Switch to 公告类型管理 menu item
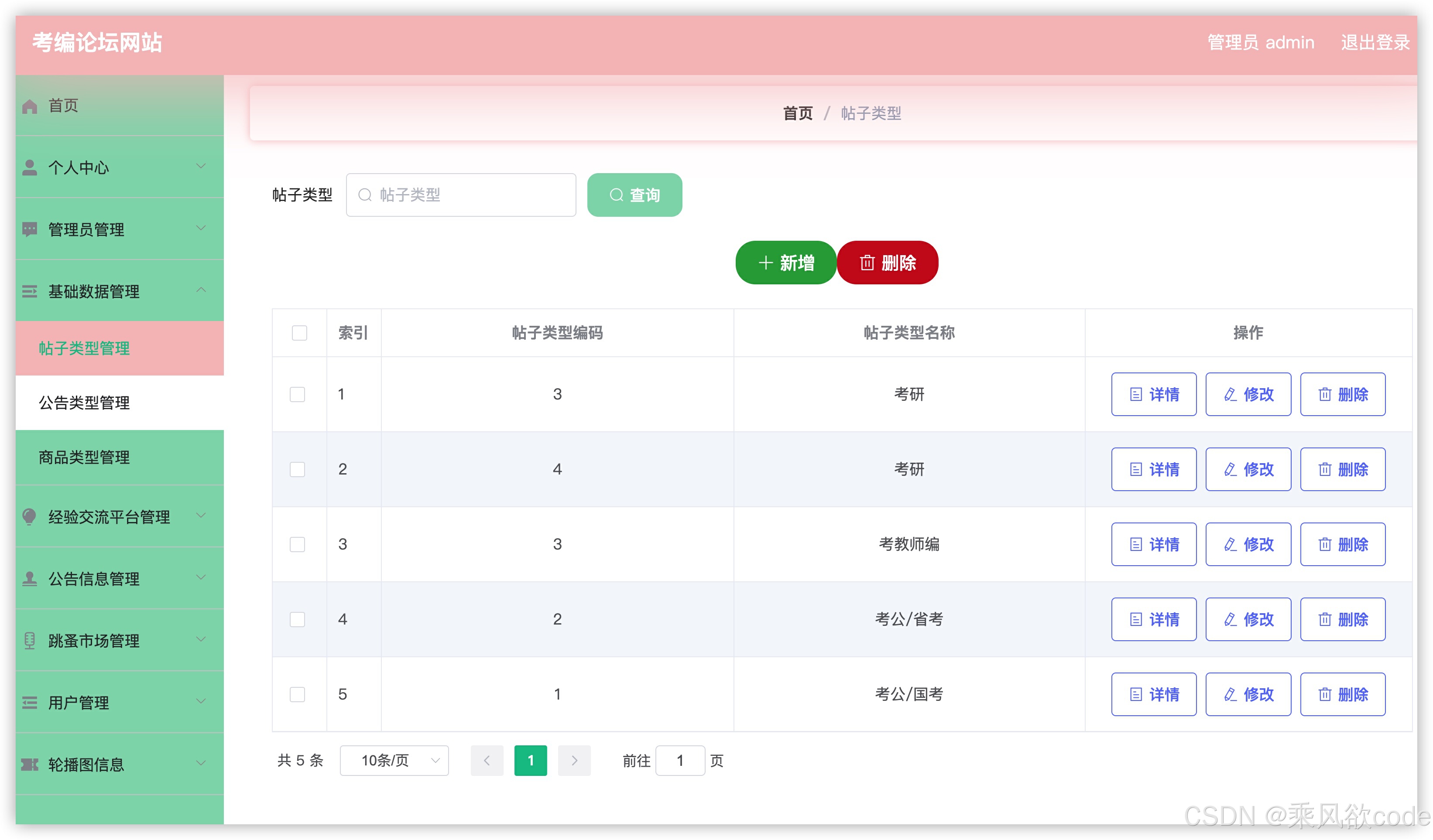 84,403
